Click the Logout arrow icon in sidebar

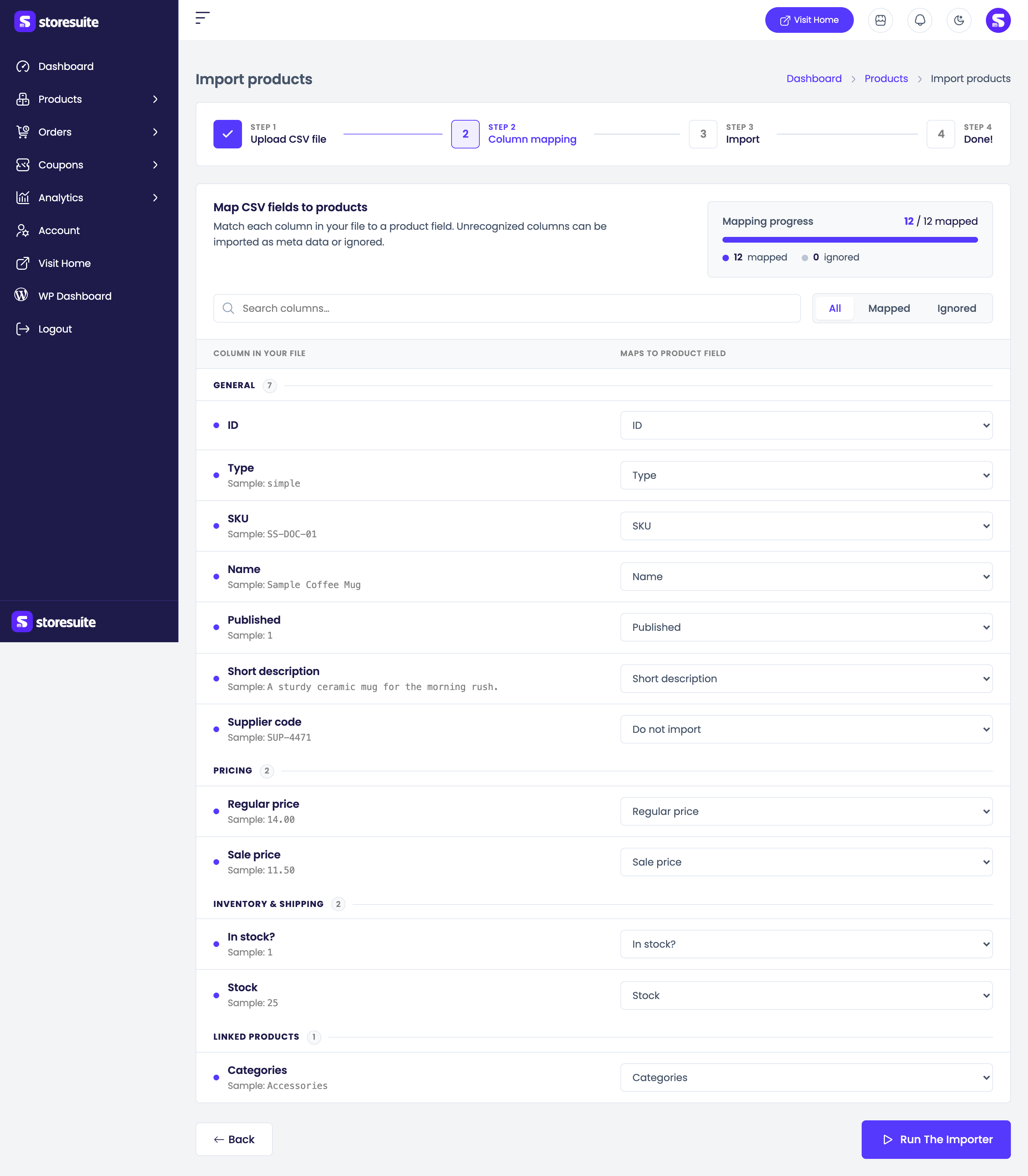click(x=22, y=329)
